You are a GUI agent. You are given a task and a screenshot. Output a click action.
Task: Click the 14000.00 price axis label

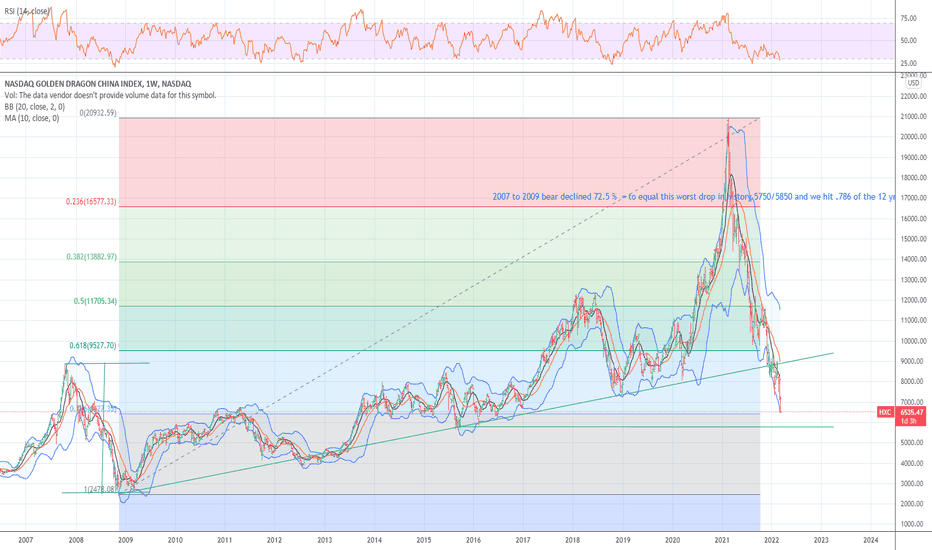[x=914, y=259]
